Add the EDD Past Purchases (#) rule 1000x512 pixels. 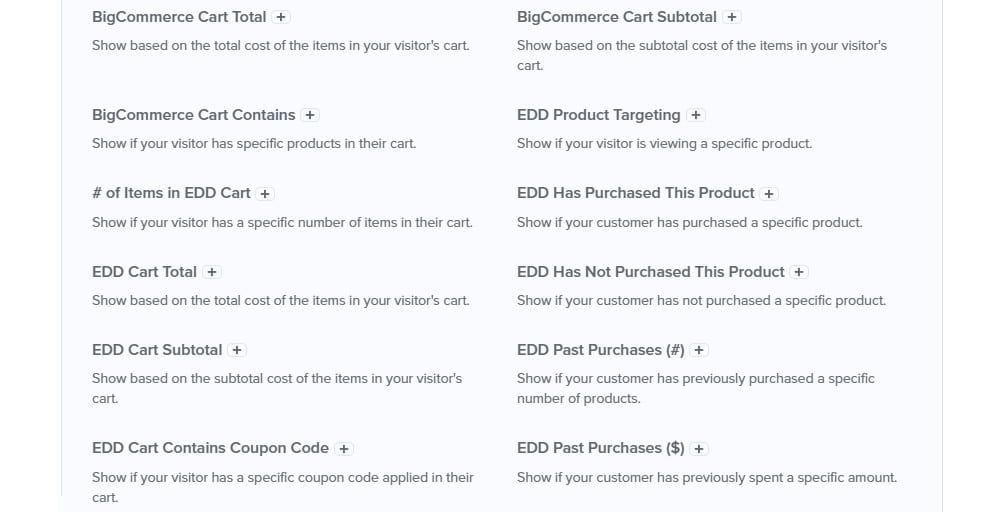(x=699, y=350)
